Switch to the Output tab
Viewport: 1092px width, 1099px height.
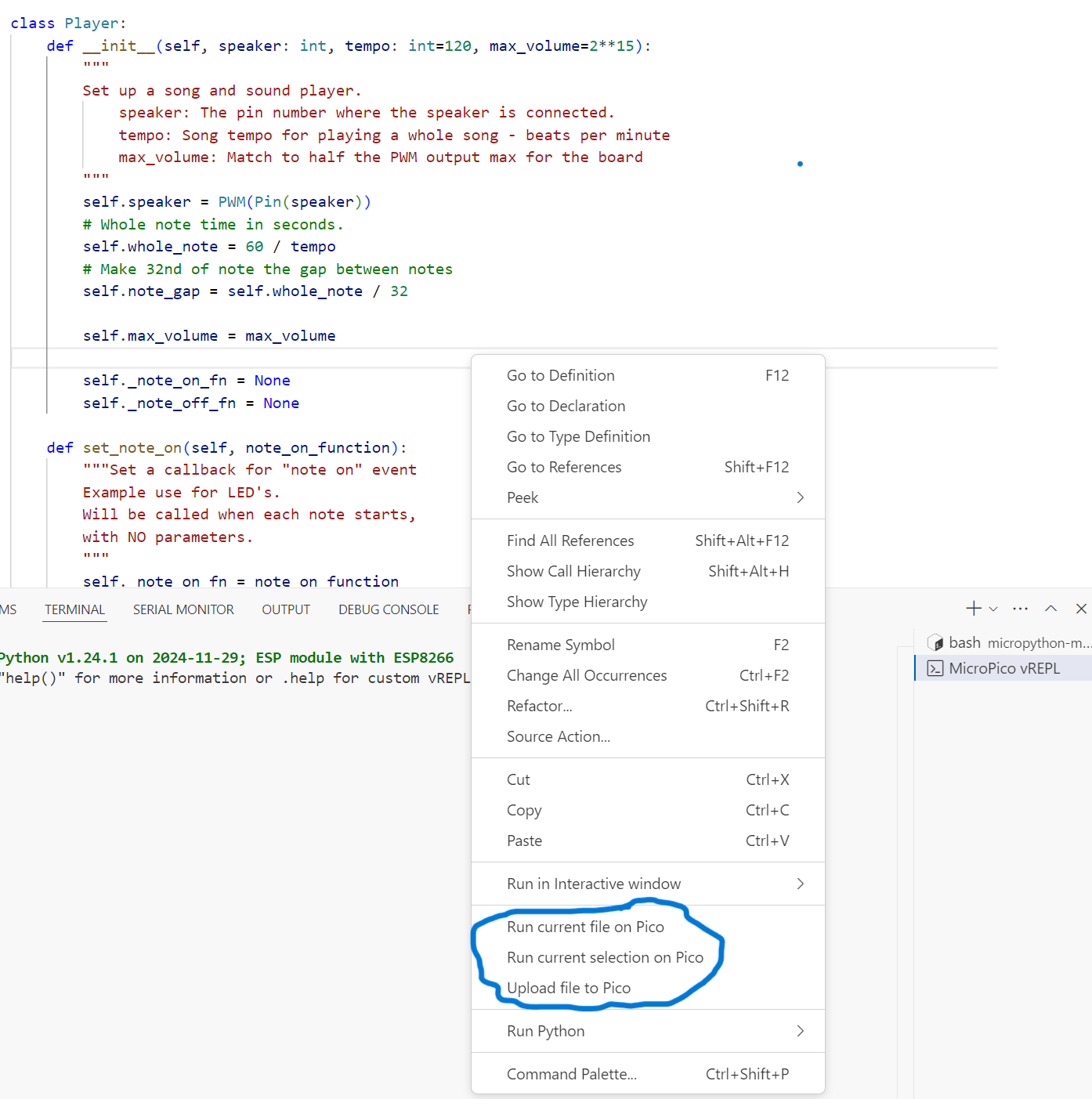pyautogui.click(x=286, y=609)
